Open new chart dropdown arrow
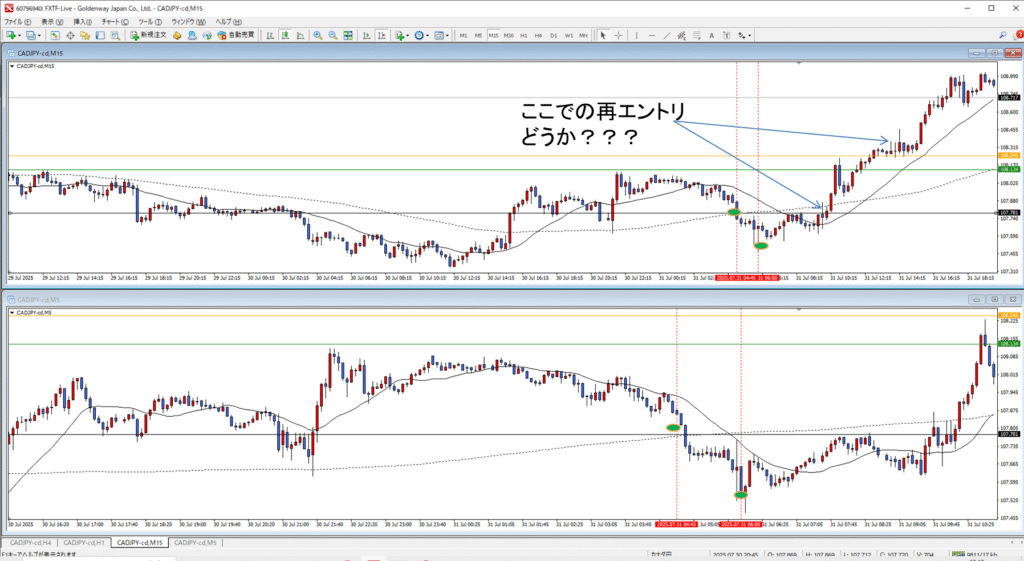 (x=20, y=35)
